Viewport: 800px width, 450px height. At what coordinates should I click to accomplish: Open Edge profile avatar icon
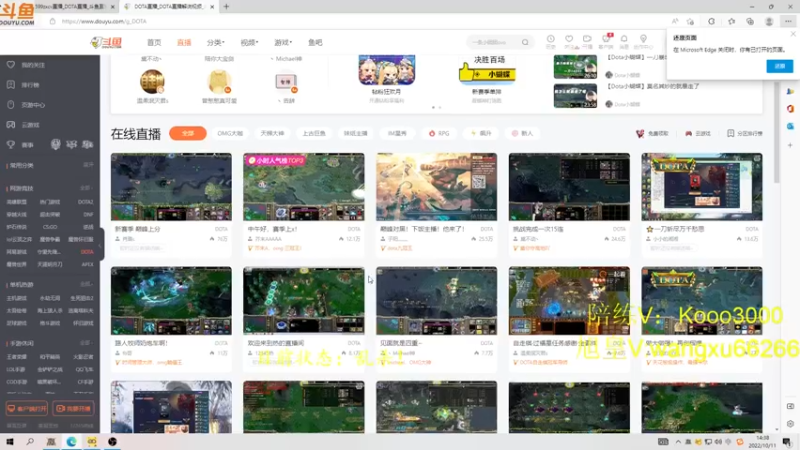[x=769, y=21]
